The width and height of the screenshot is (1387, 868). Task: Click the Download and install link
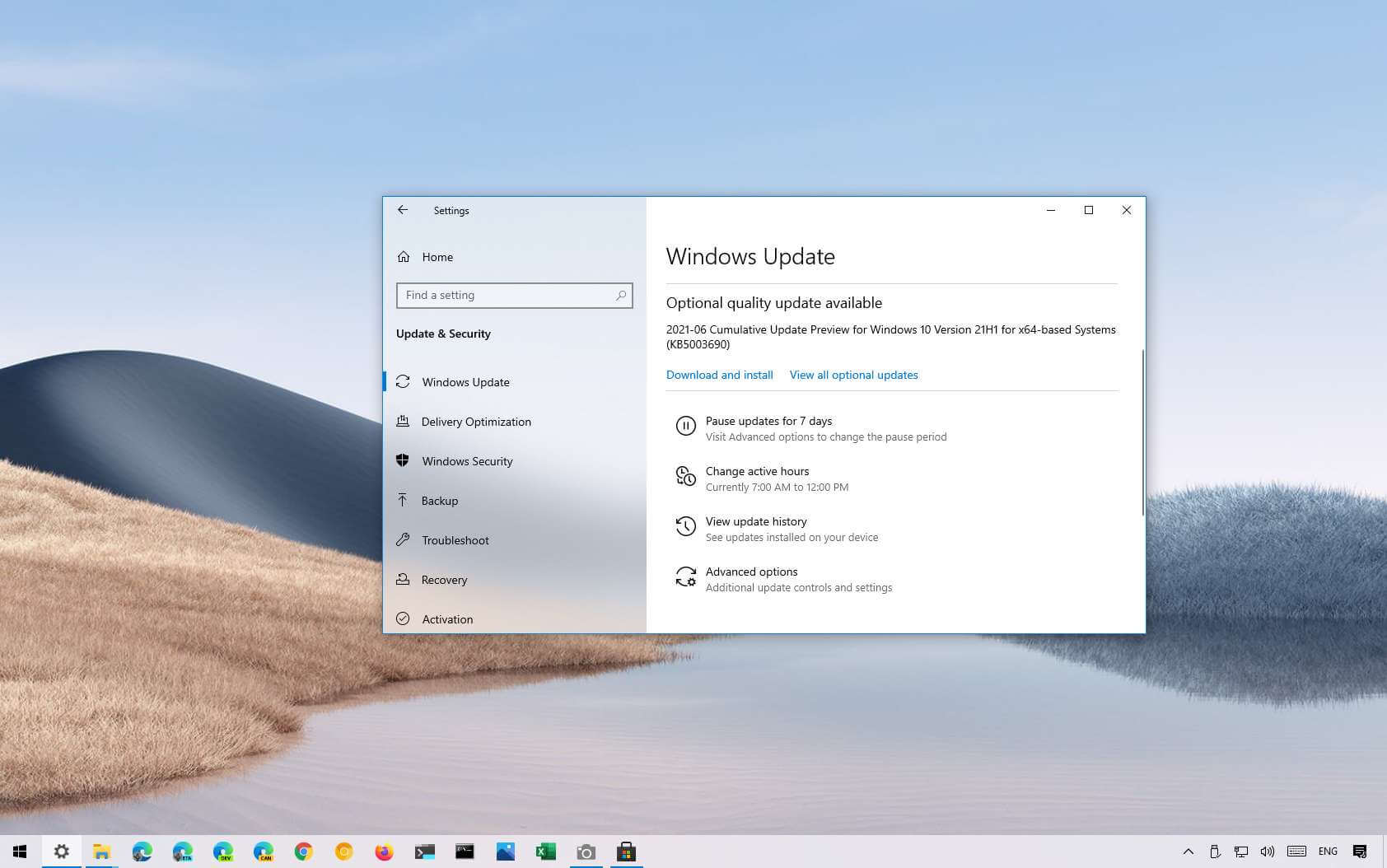point(719,375)
